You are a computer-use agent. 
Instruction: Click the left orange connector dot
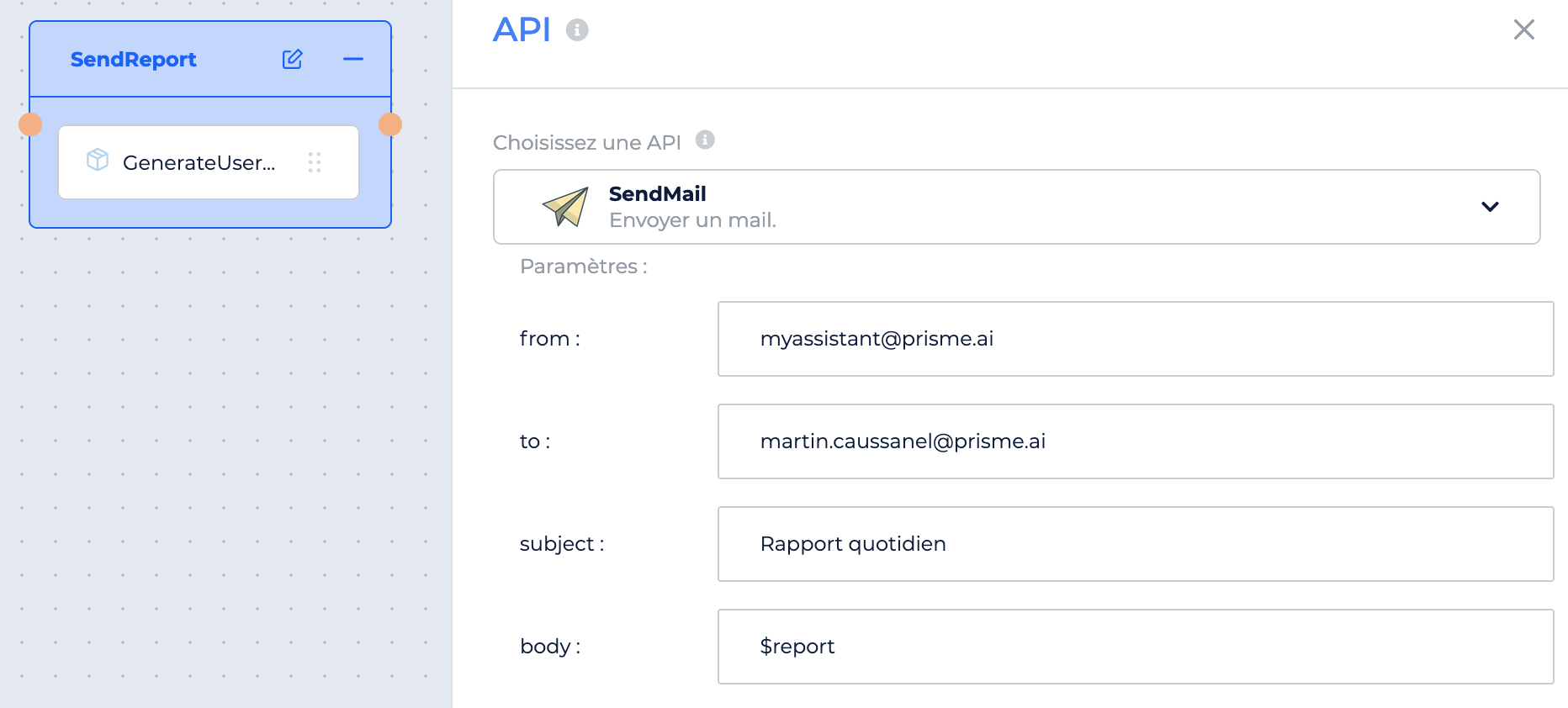point(30,124)
